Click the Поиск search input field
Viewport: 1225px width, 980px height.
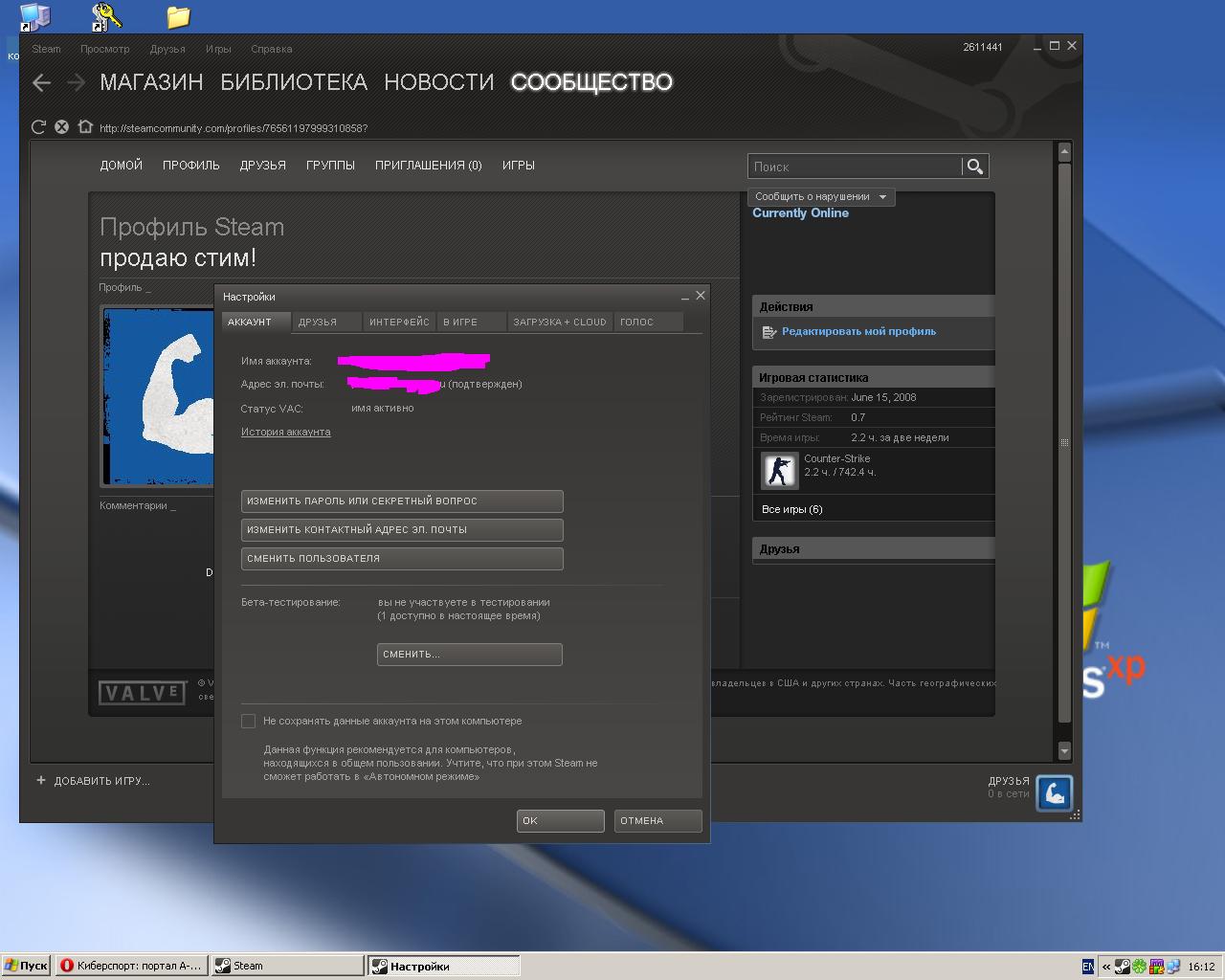[855, 167]
